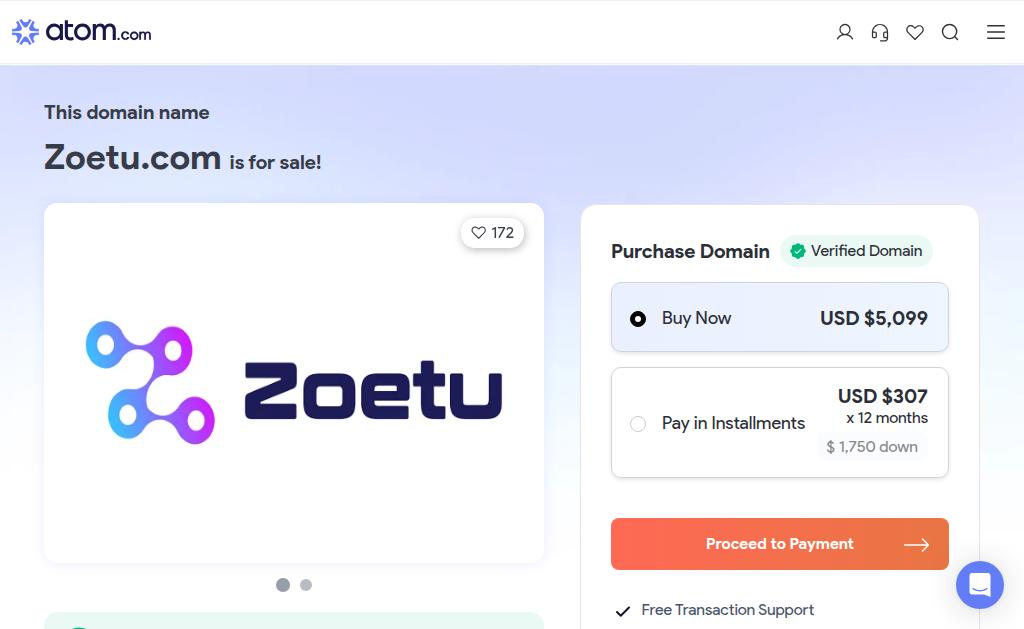Screen dimensions: 1024x629
Task: Click the headset support icon
Action: 880,32
